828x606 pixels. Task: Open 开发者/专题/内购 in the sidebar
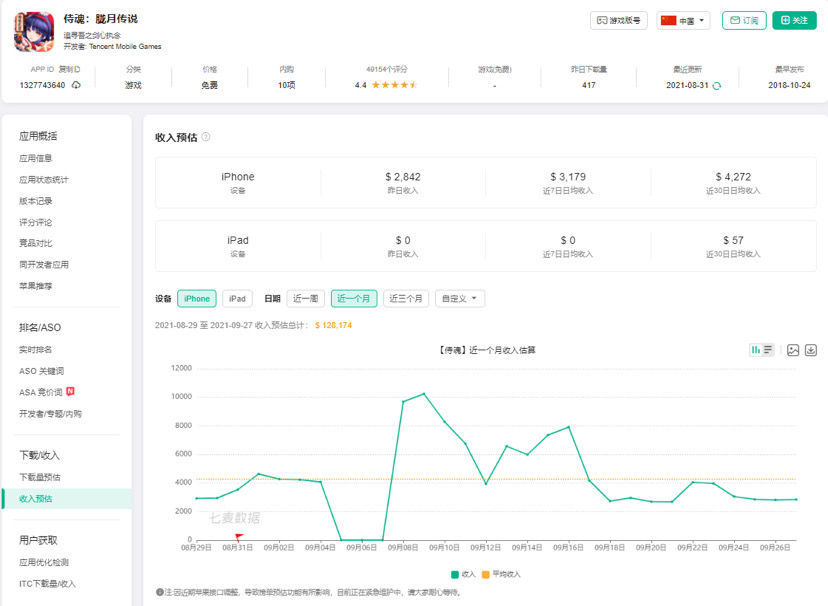coord(50,414)
